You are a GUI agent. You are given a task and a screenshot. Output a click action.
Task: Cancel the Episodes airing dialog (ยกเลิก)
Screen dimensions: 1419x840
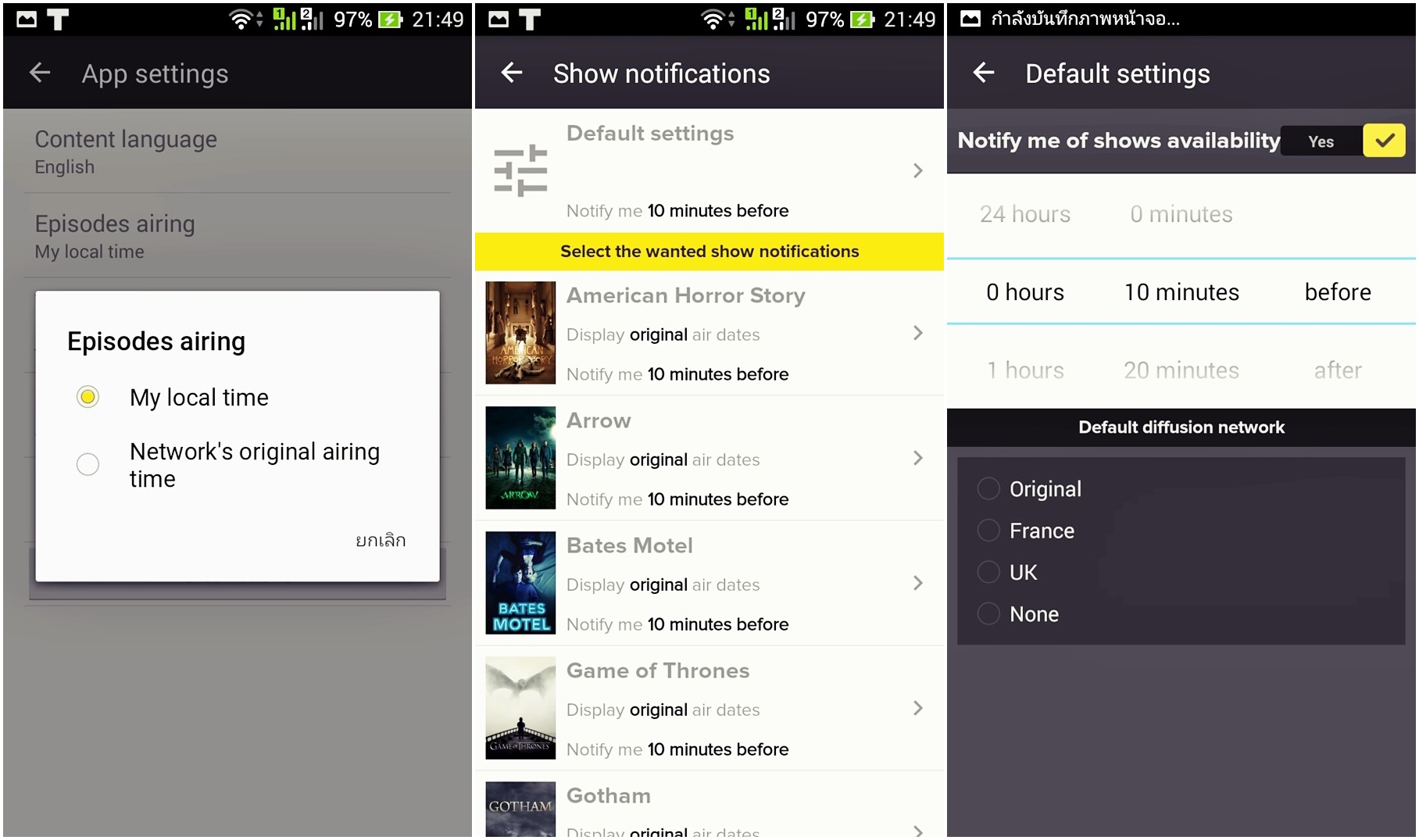point(381,540)
